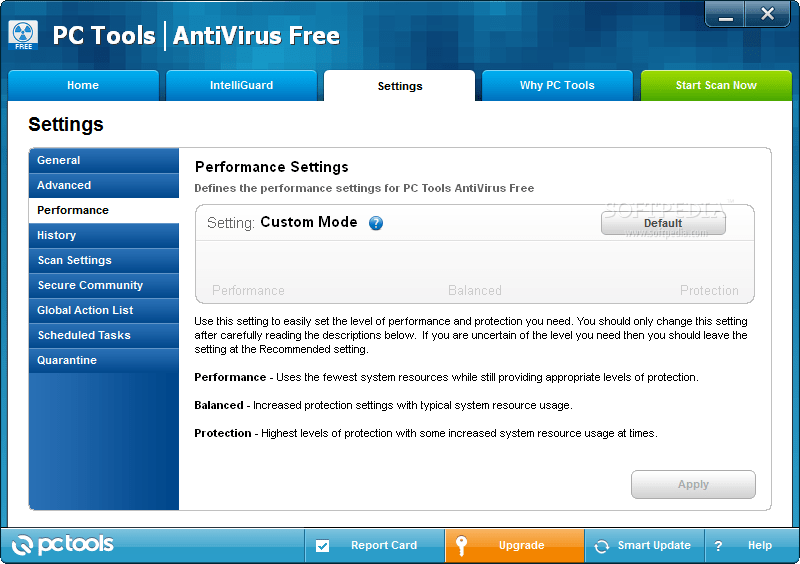Click the bold Protection description term
The image size is (800, 564).
tap(223, 433)
